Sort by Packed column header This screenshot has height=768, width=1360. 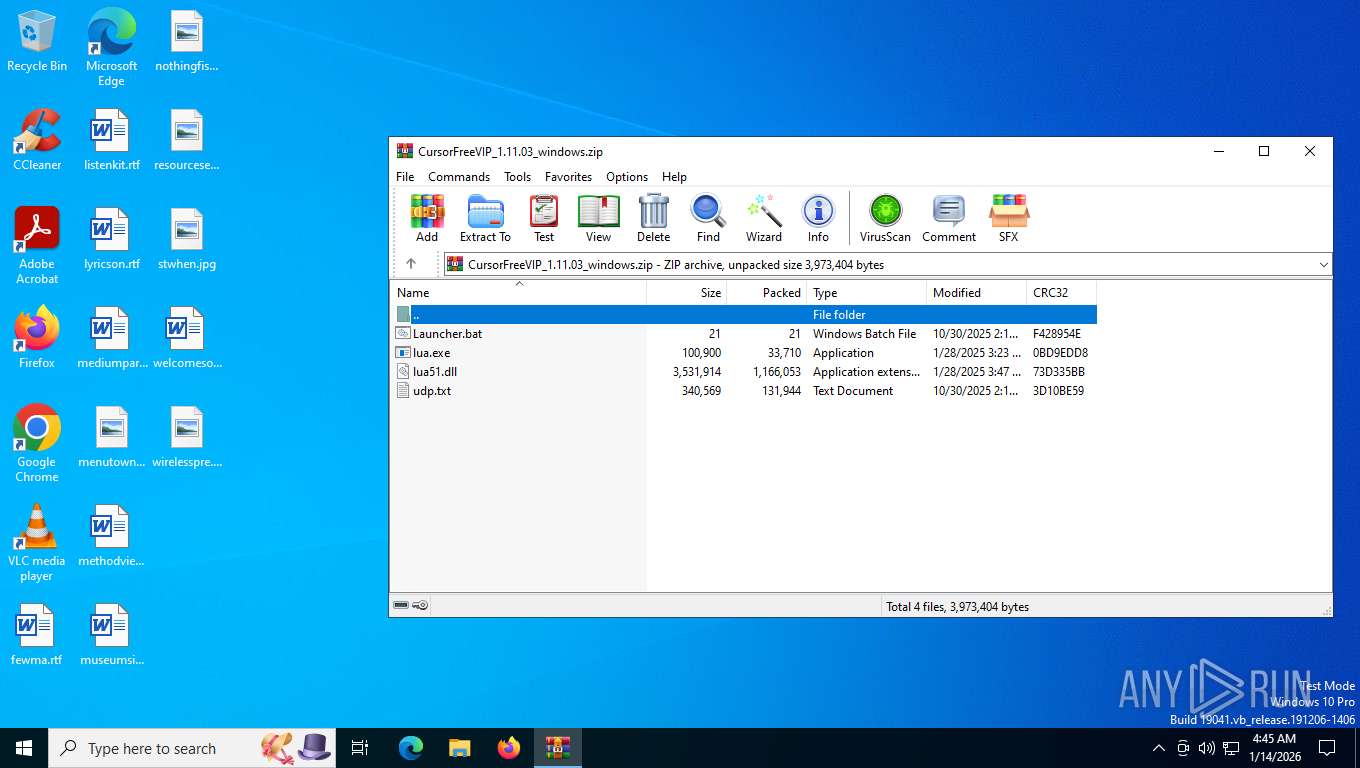coord(766,293)
